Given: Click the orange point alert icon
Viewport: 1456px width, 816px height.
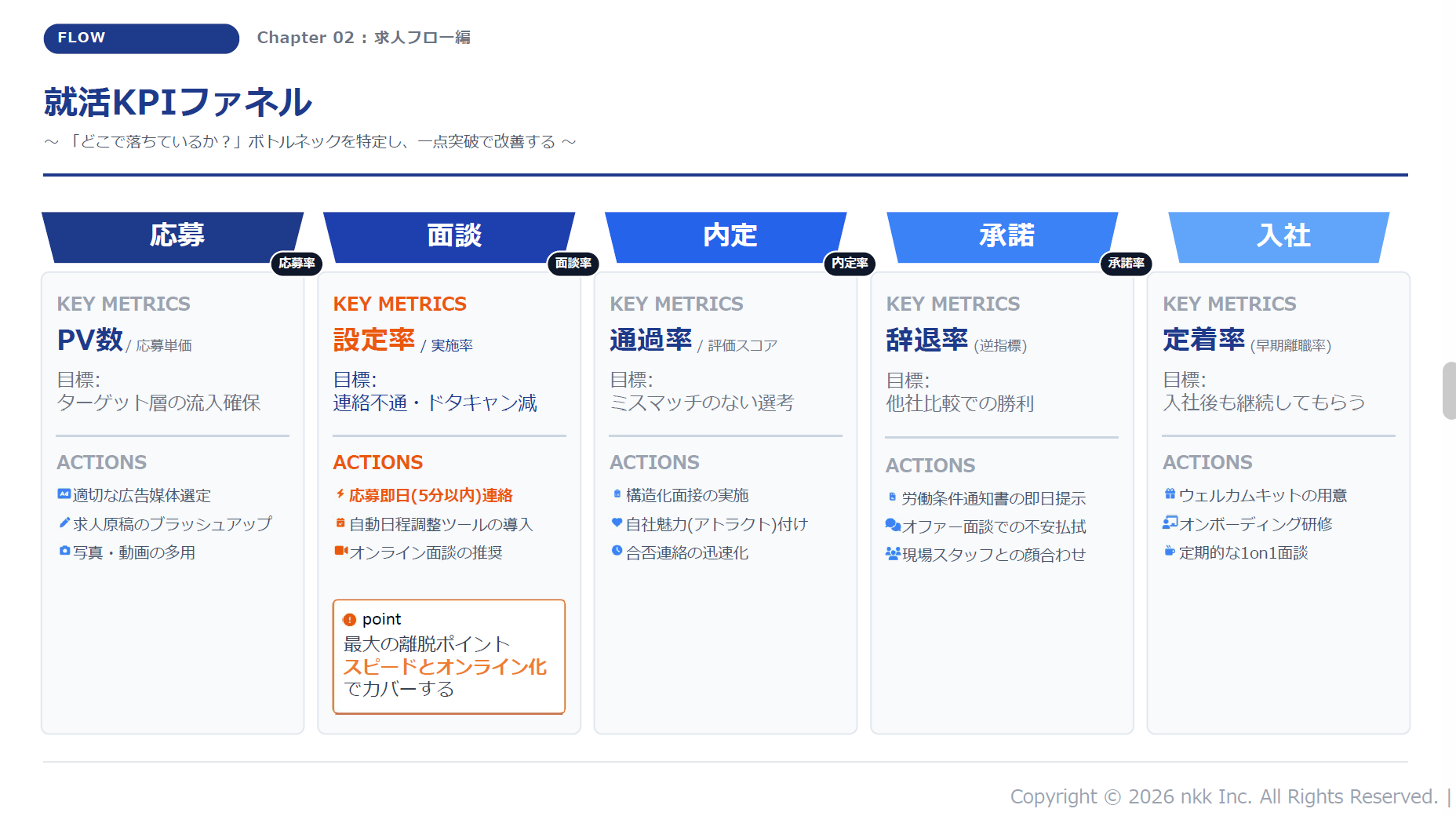Looking at the screenshot, I should tap(350, 620).
